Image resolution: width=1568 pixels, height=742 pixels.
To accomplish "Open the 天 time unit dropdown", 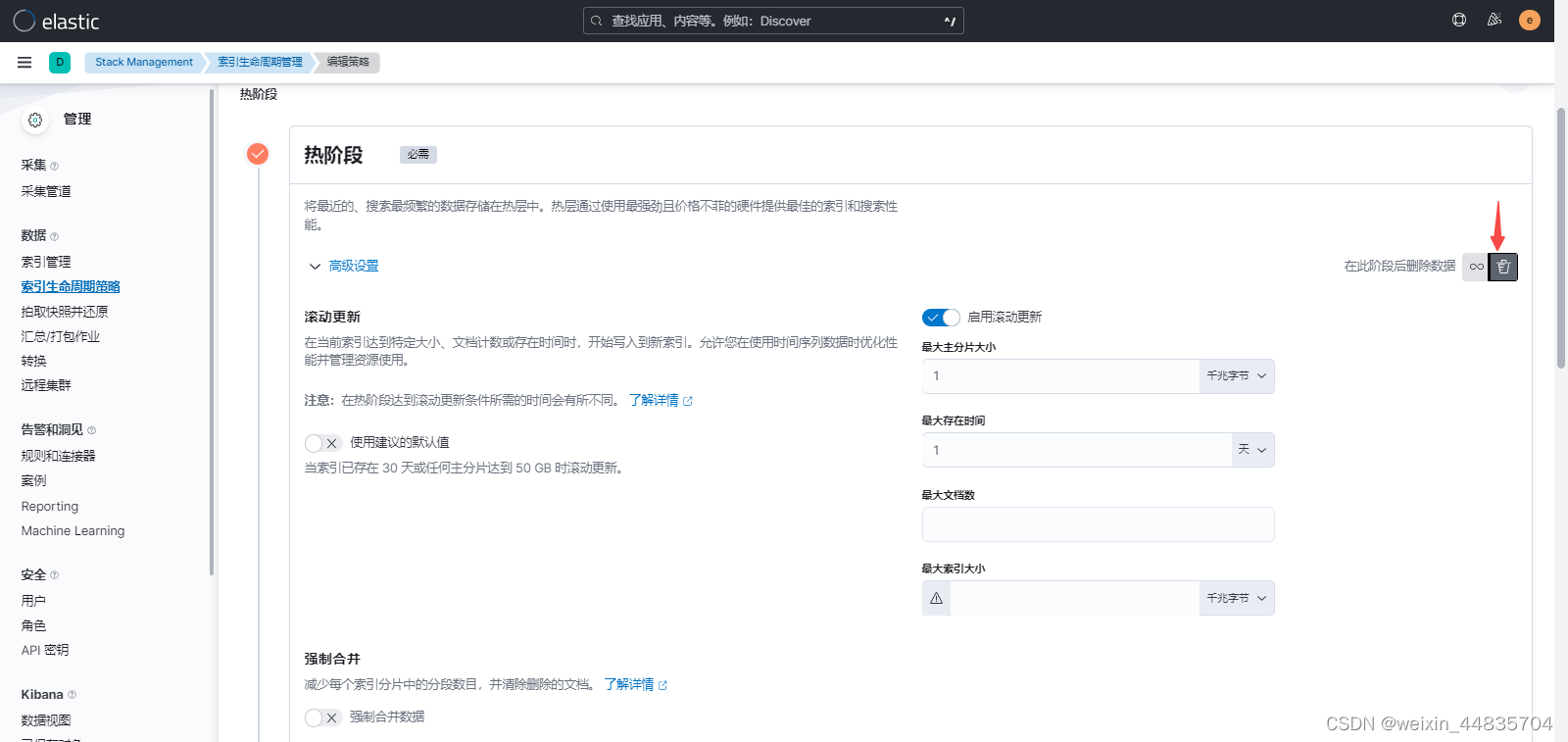I will [1252, 450].
